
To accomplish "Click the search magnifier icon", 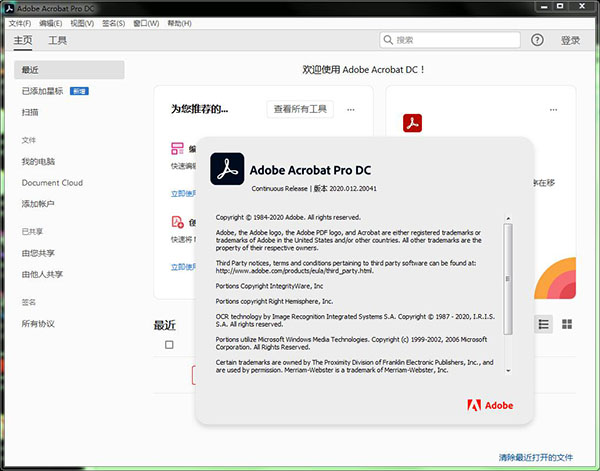I will point(388,40).
